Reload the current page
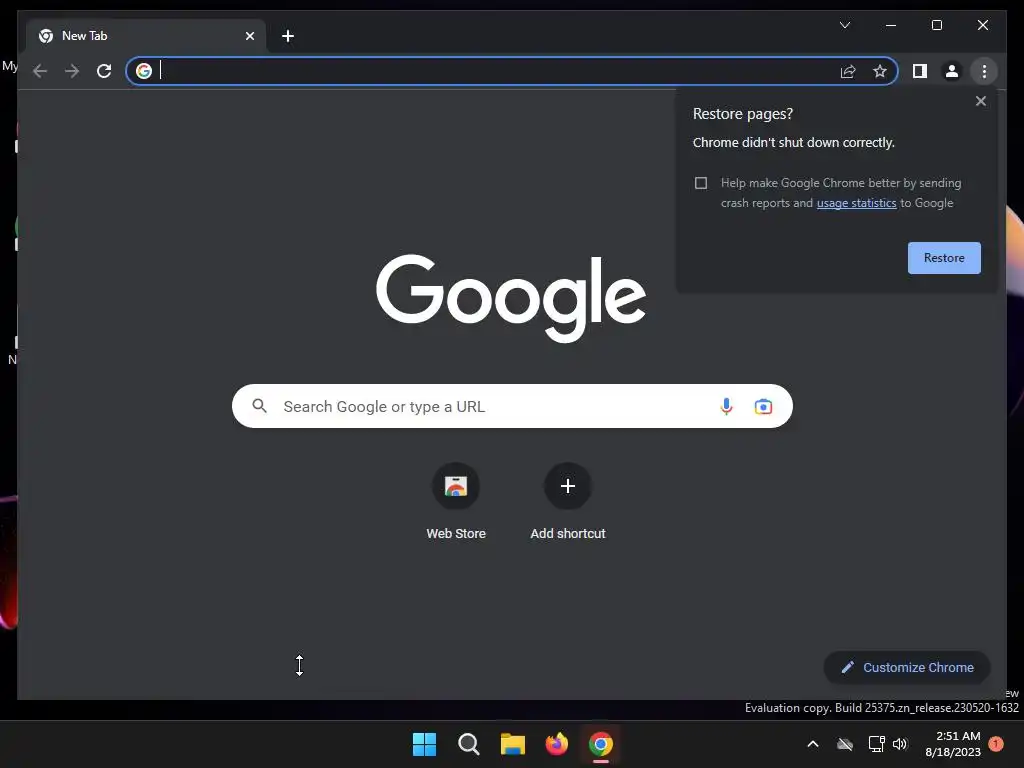Viewport: 1024px width, 768px height. point(104,71)
